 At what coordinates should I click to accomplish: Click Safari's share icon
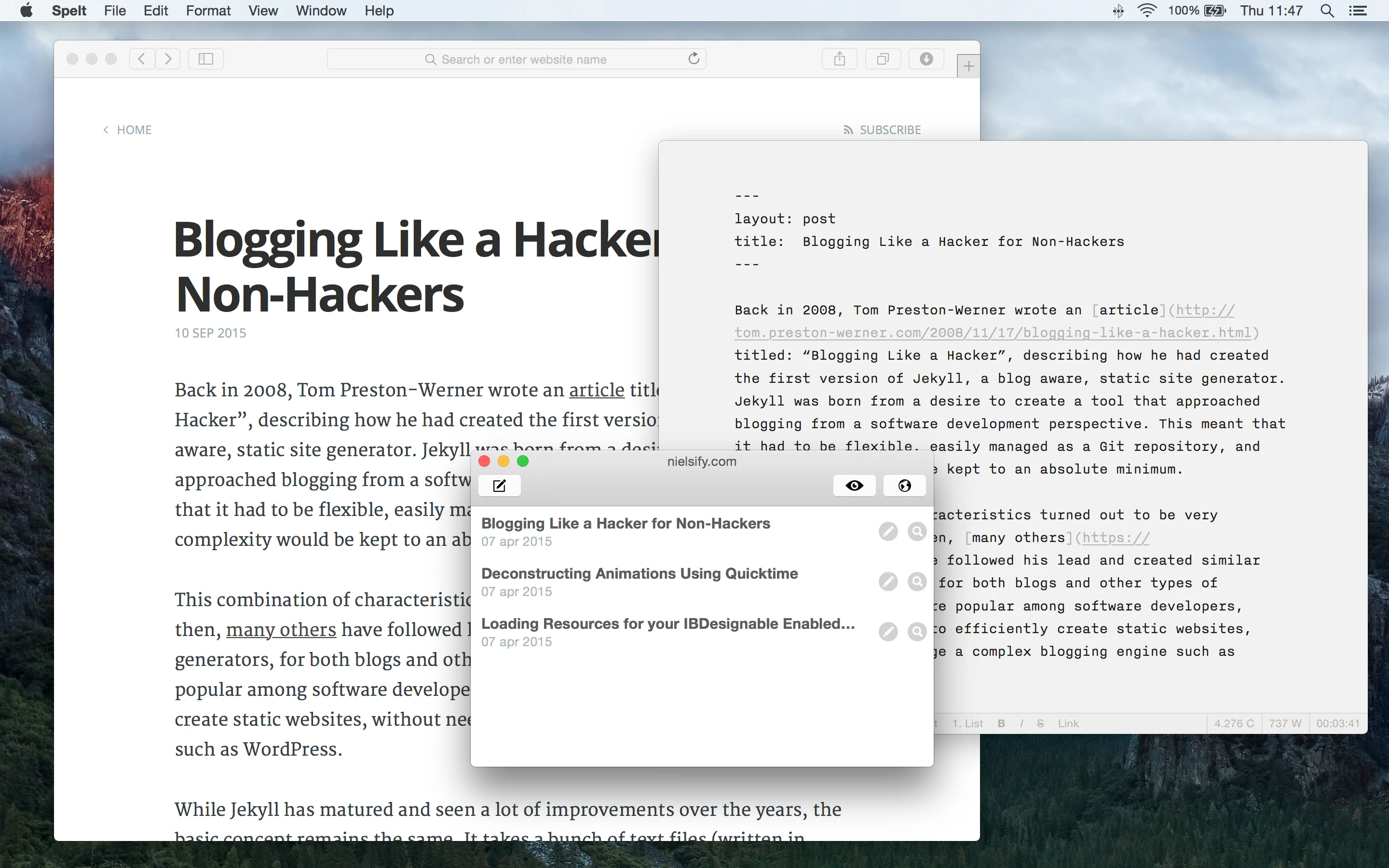[839, 59]
